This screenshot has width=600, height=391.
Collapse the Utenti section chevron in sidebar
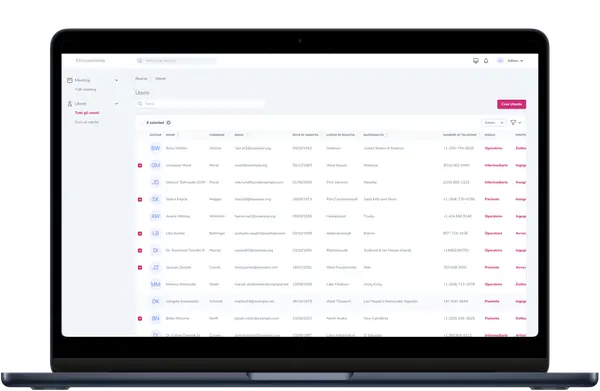(116, 104)
